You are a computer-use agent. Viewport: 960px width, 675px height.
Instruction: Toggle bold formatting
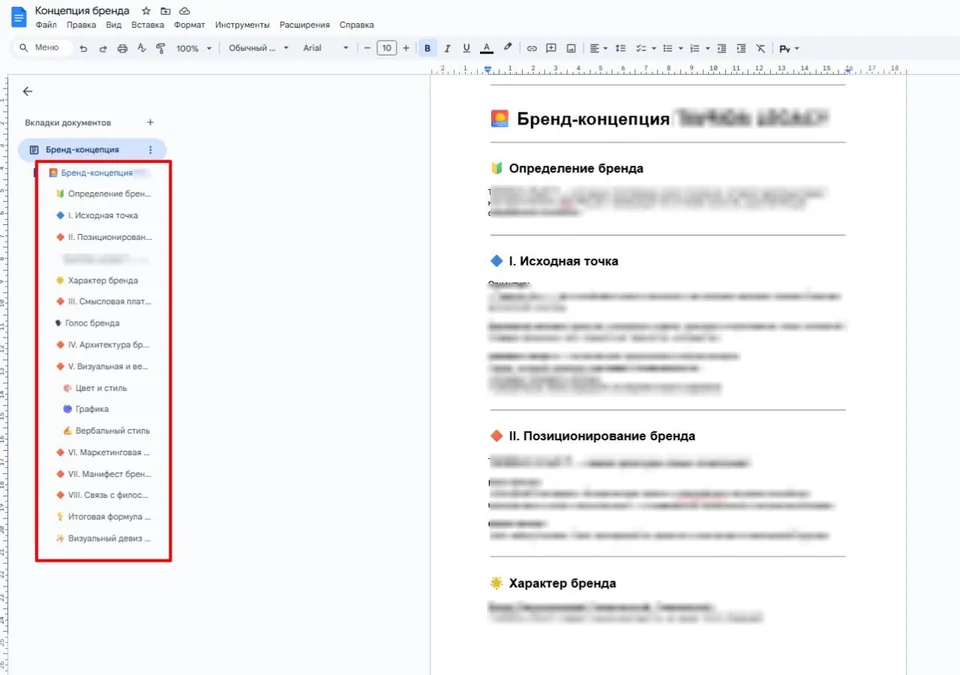point(427,48)
